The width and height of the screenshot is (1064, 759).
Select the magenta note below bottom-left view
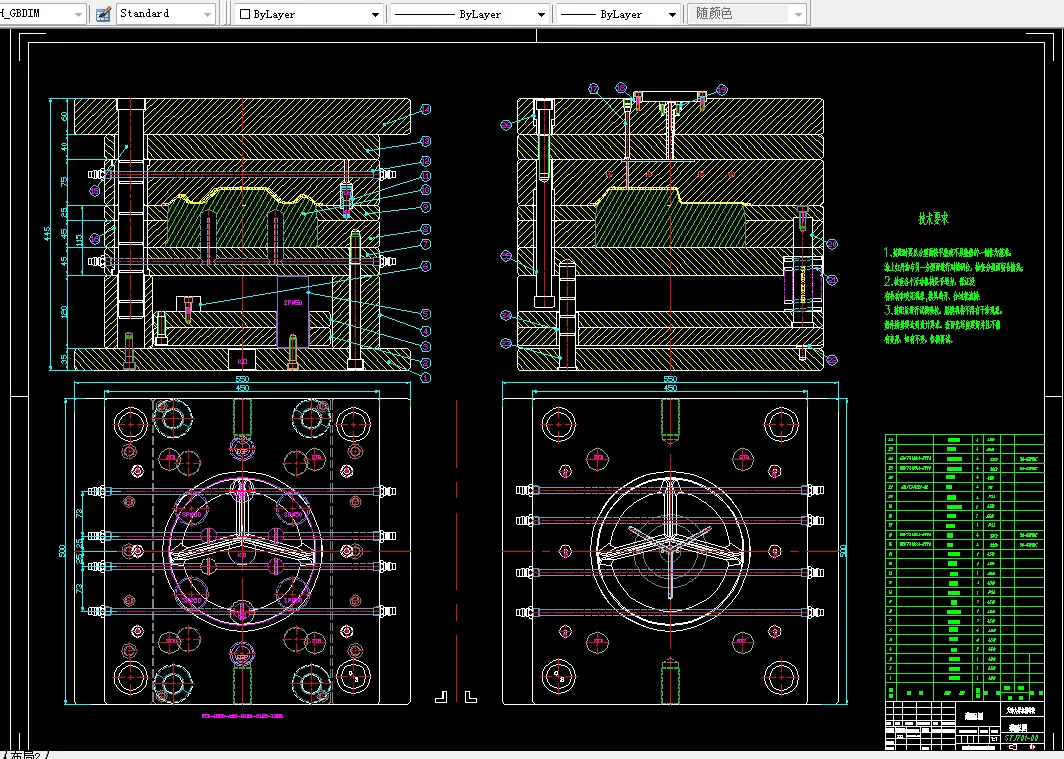click(x=241, y=717)
